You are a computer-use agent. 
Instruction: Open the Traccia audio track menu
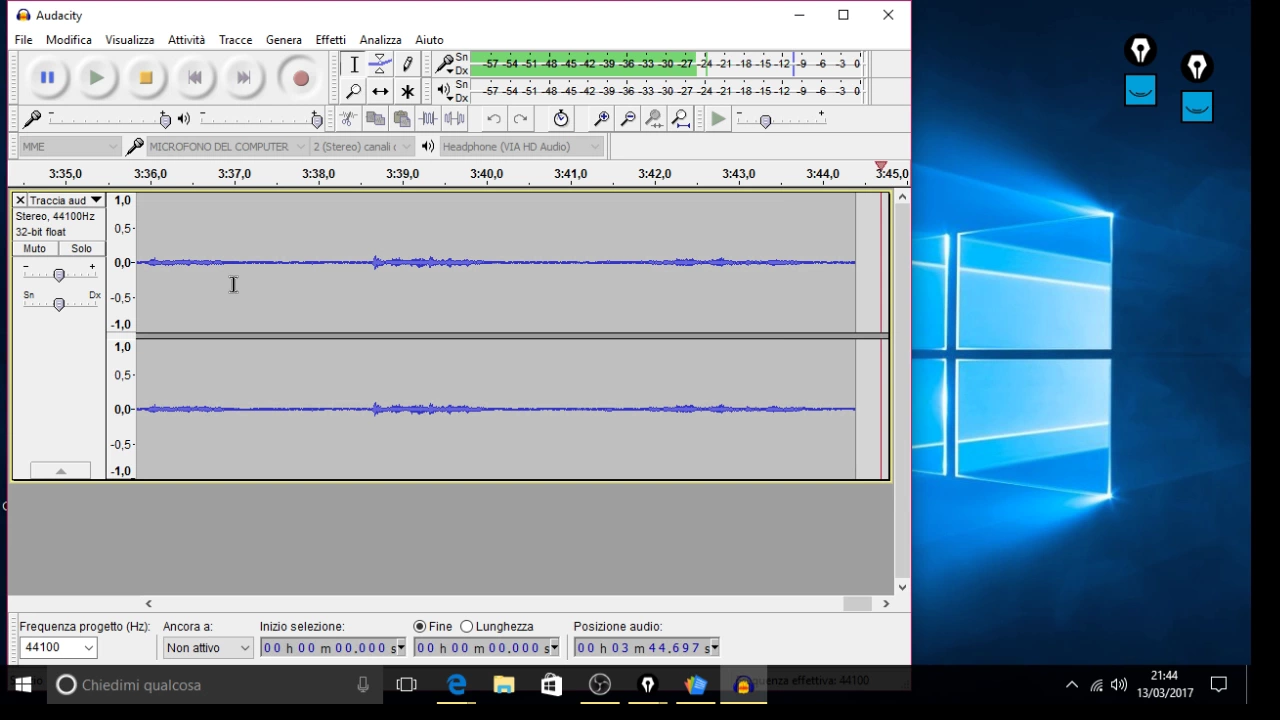tap(66, 200)
